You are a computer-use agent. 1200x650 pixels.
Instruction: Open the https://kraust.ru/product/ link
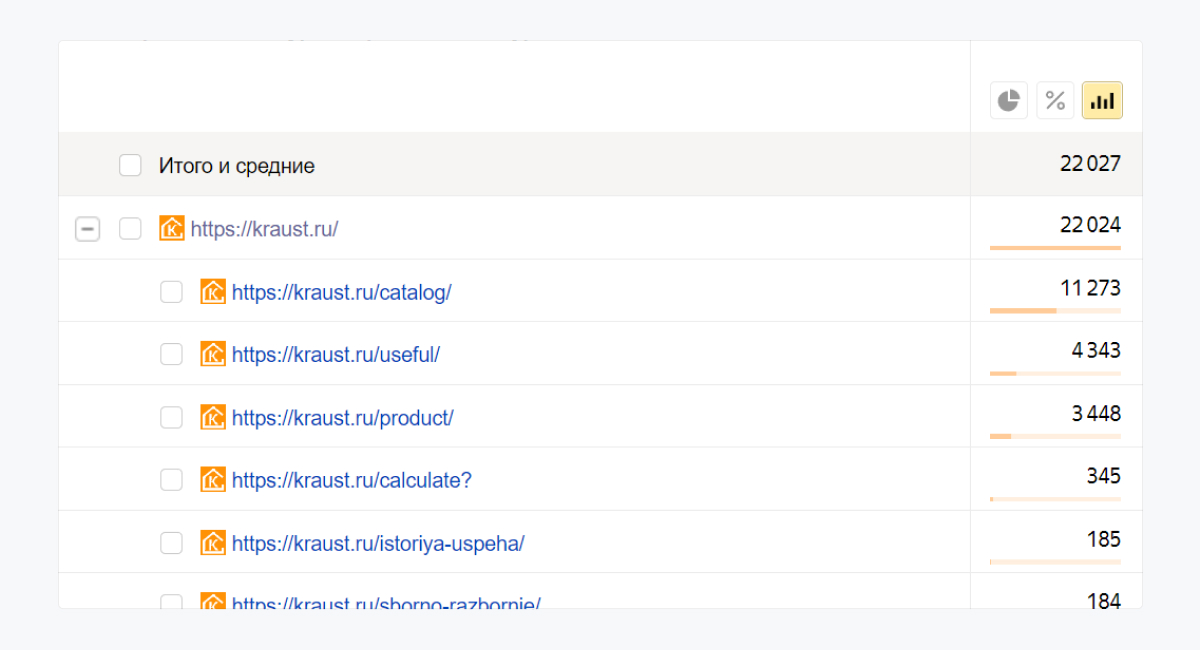pos(342,417)
